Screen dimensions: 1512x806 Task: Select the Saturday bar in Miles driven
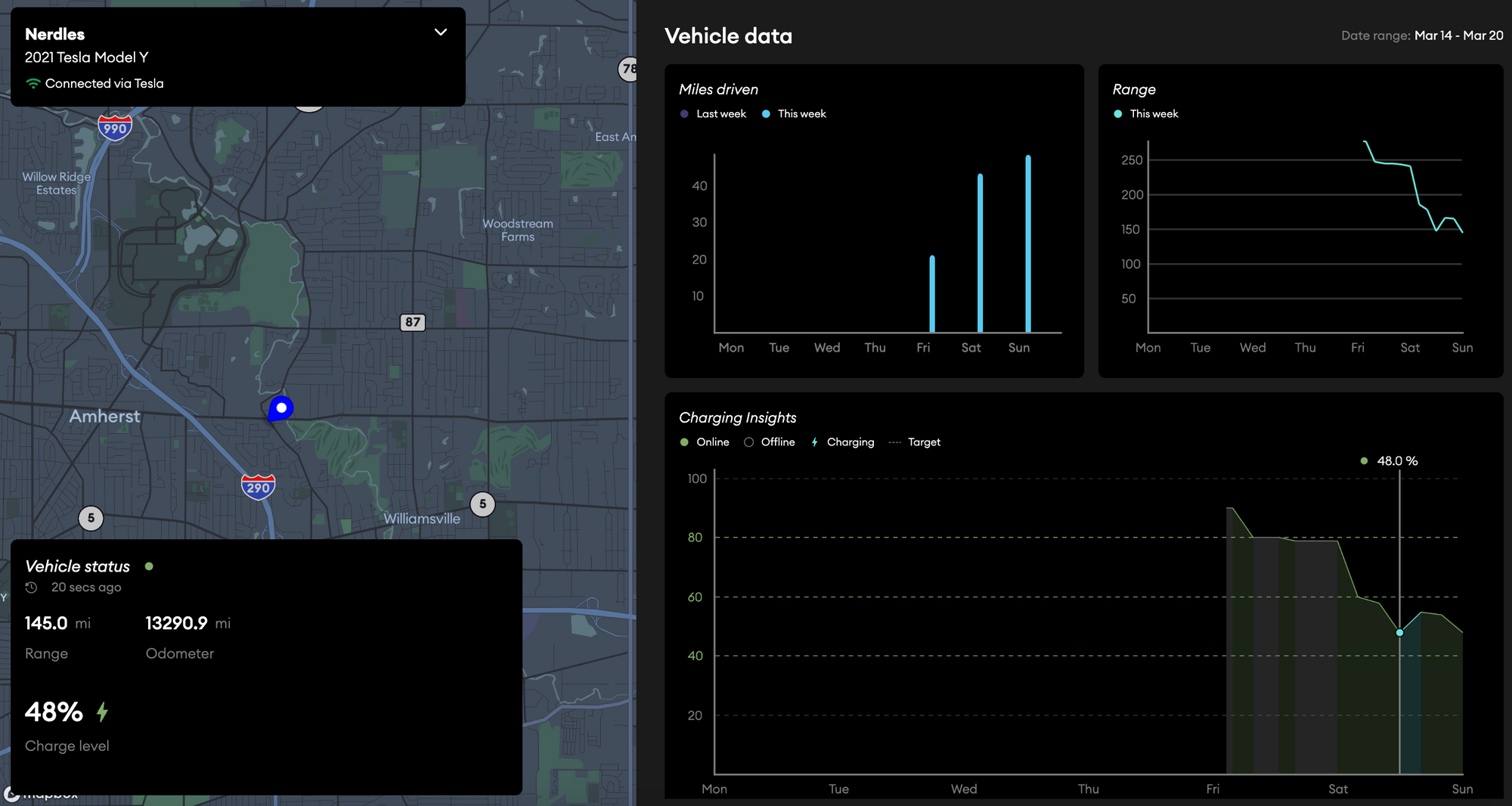pos(980,253)
